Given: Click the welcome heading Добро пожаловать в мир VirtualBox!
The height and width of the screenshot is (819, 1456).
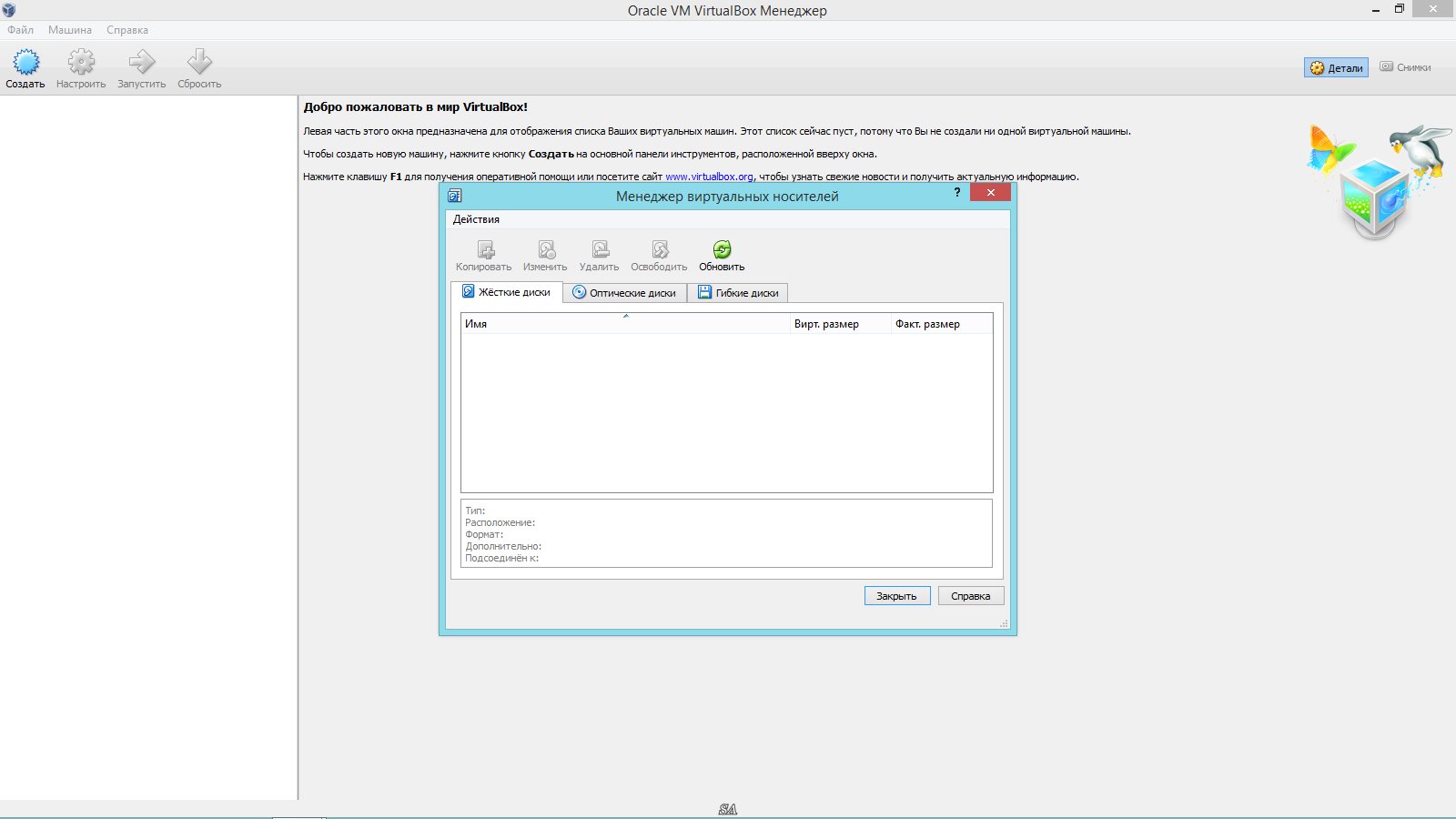Looking at the screenshot, I should point(416,106).
